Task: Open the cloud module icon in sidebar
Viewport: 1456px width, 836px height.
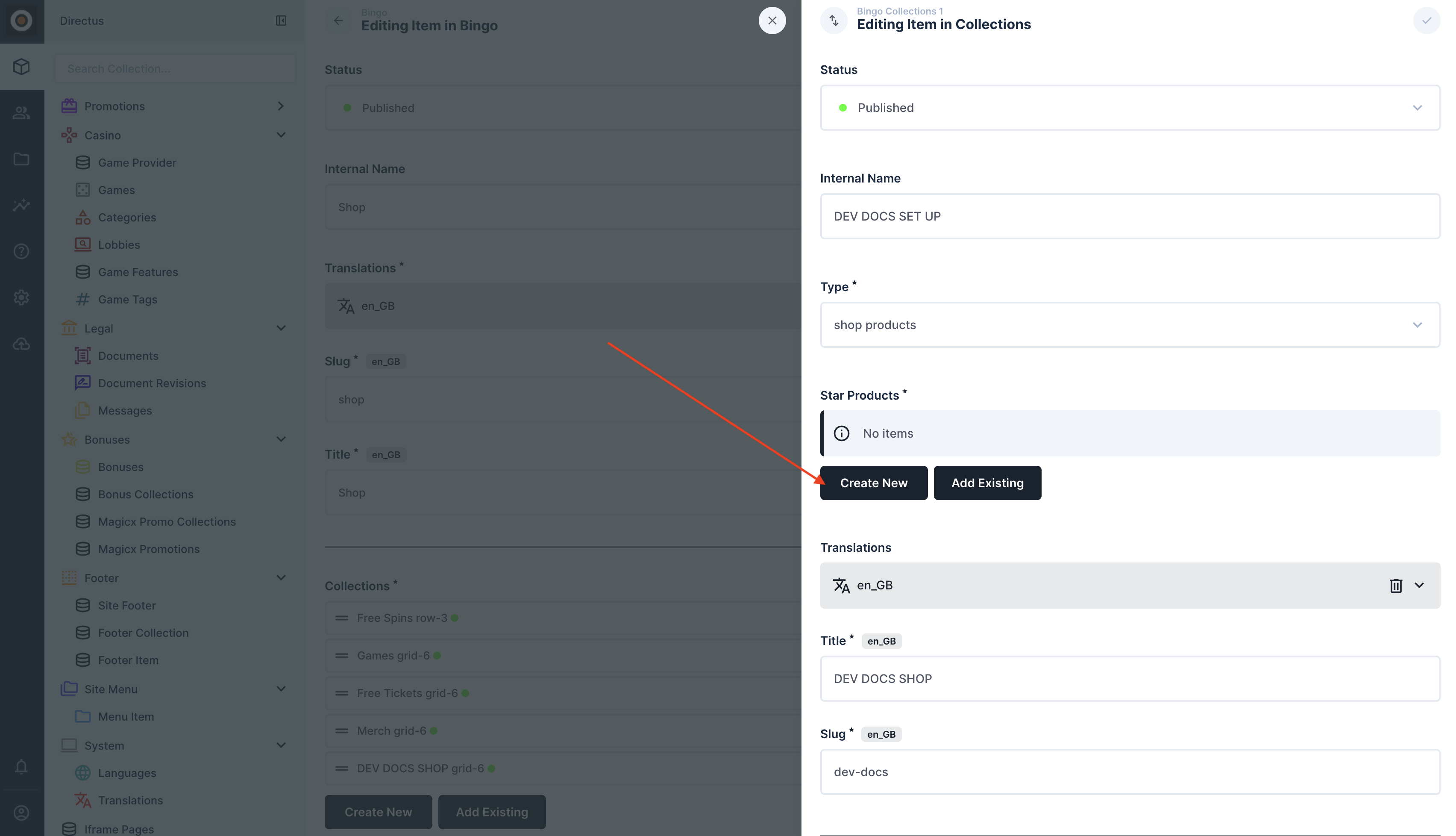Action: click(x=21, y=344)
